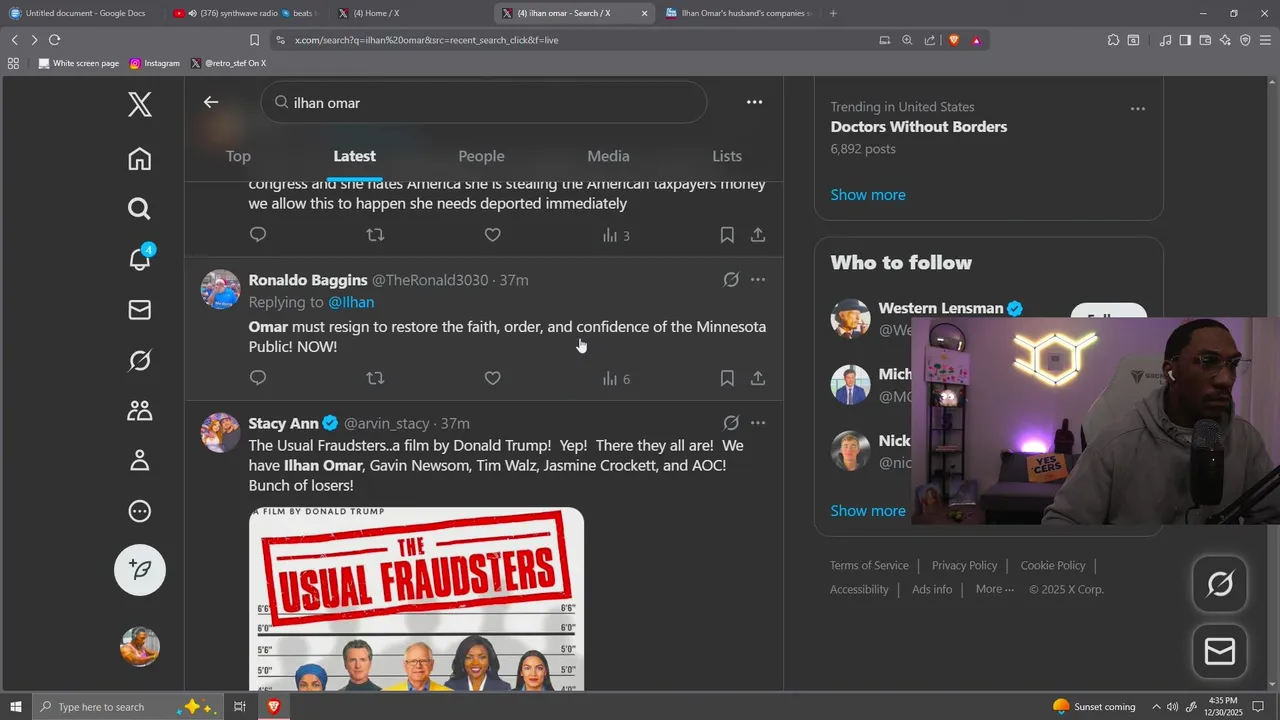1280x720 pixels.
Task: Open search options three-dot menu
Action: 754,102
